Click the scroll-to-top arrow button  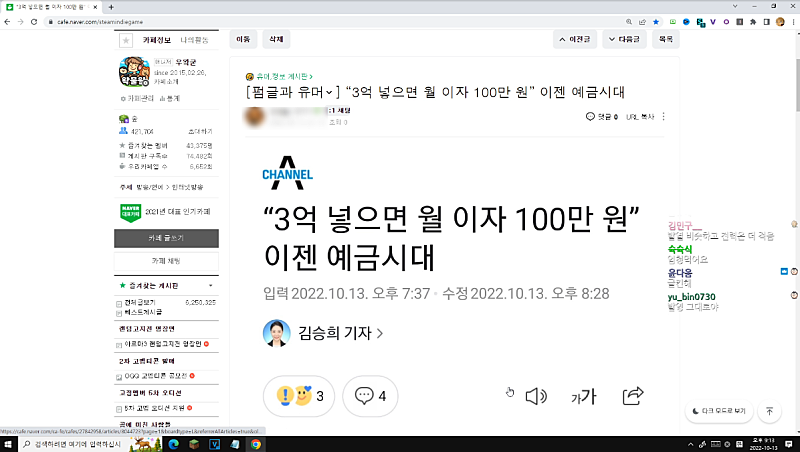(770, 411)
